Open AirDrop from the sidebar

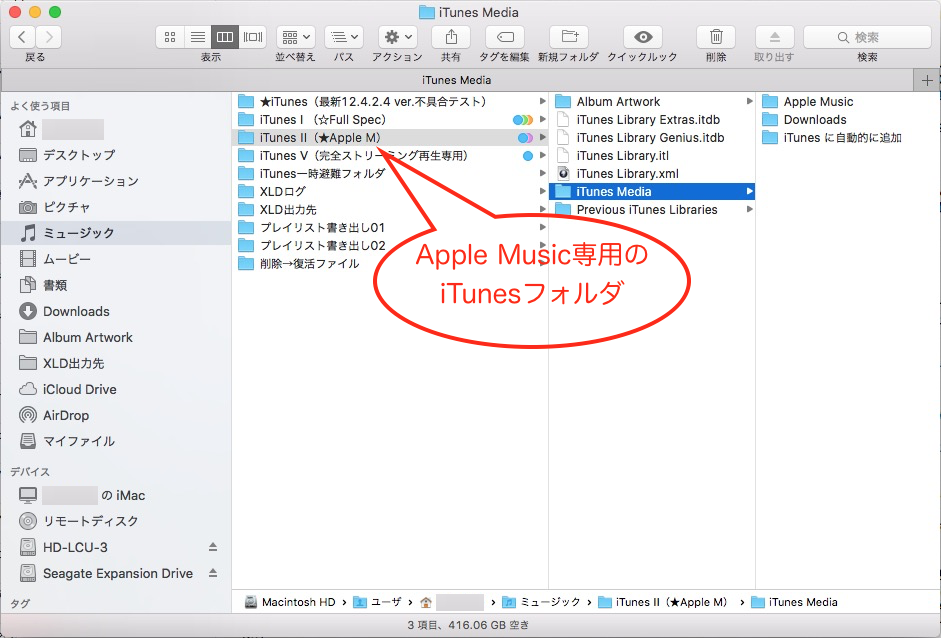click(x=66, y=415)
